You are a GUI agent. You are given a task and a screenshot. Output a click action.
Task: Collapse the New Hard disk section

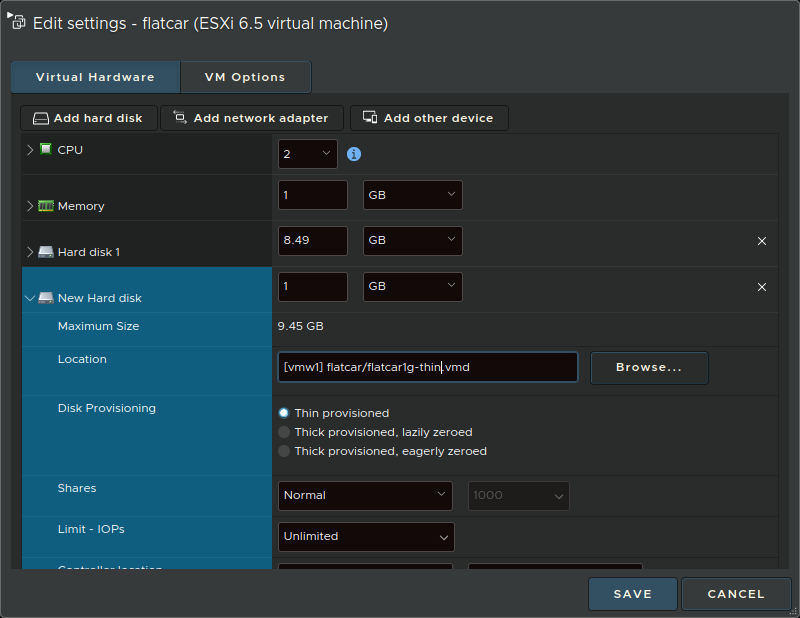[x=30, y=298]
